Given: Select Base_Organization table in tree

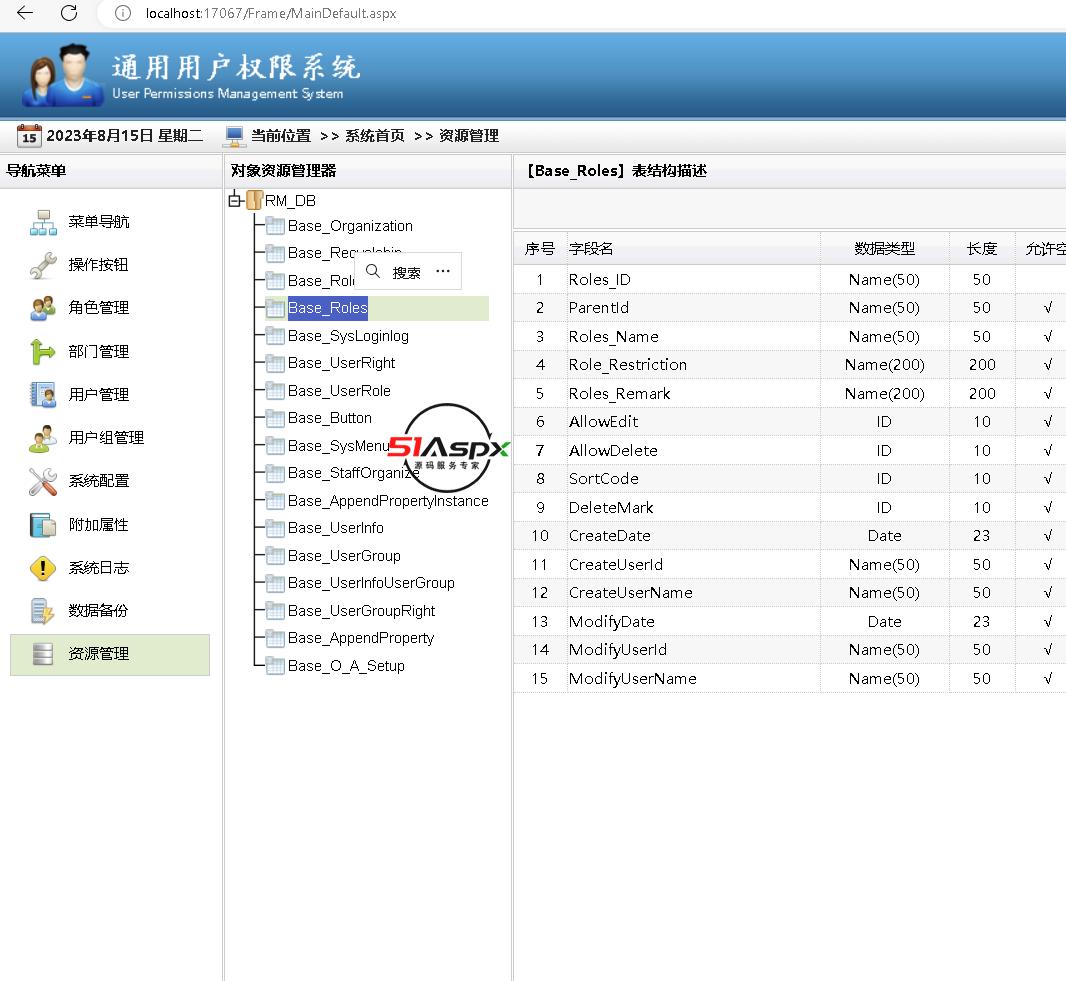Looking at the screenshot, I should (x=350, y=226).
